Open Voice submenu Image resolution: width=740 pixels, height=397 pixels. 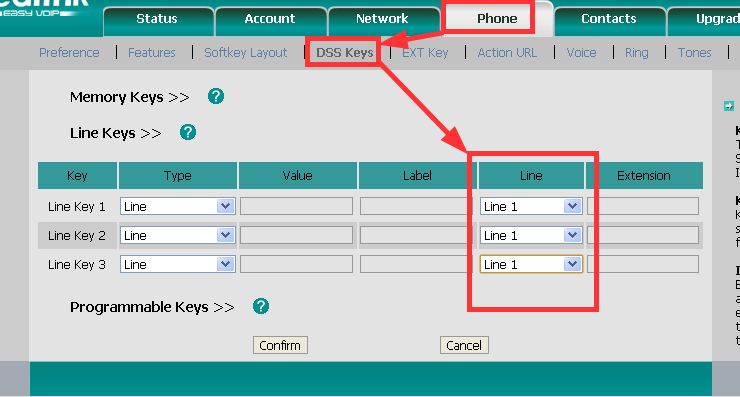581,52
